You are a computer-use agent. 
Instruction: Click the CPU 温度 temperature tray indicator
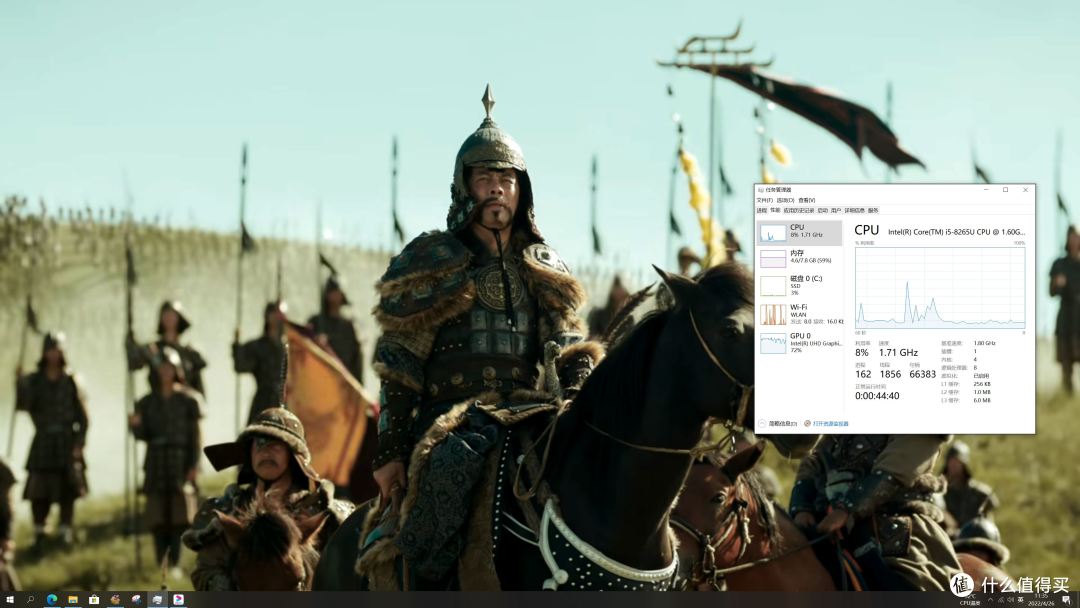(970, 600)
